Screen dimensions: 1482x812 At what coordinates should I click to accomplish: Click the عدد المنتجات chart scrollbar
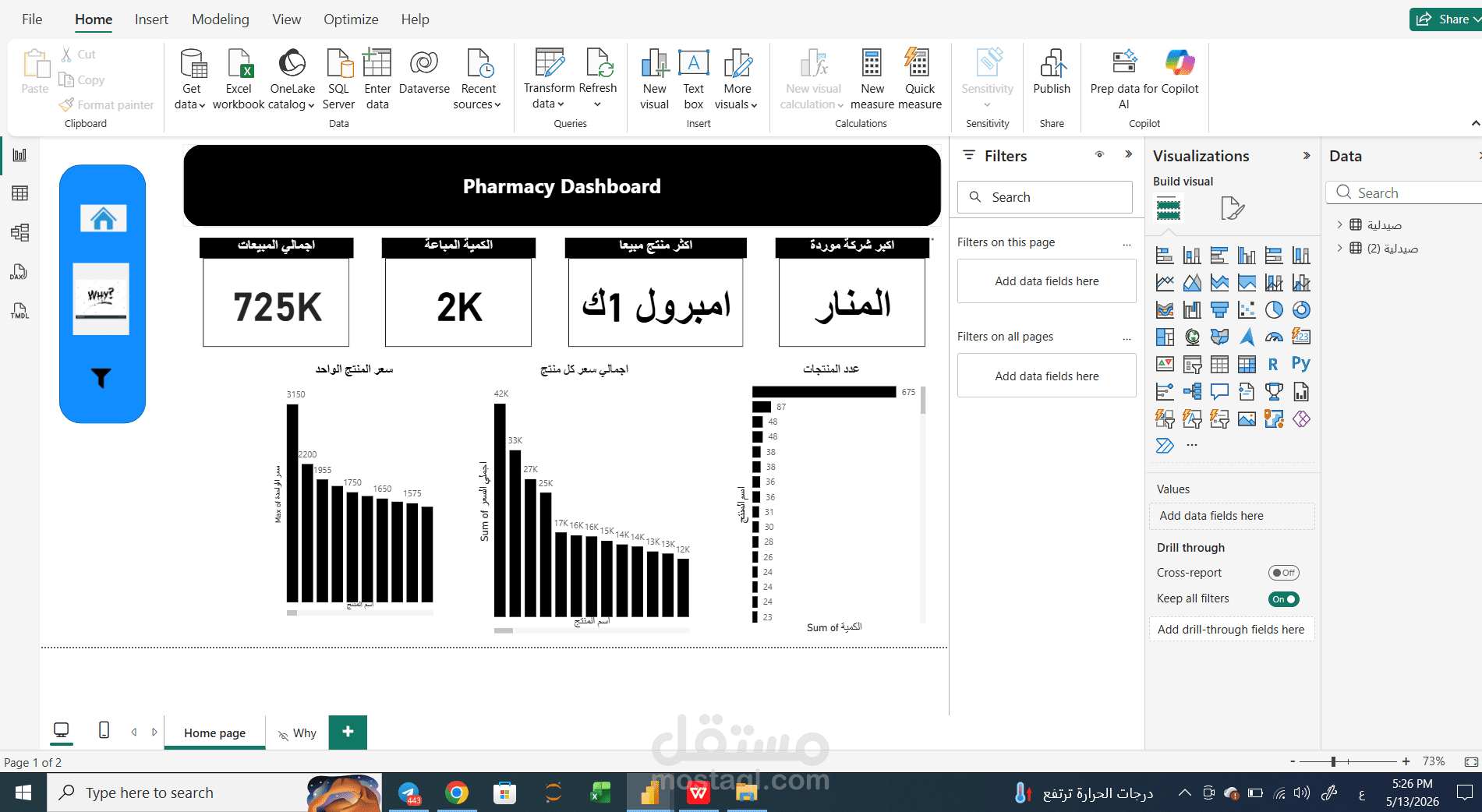pos(923,400)
